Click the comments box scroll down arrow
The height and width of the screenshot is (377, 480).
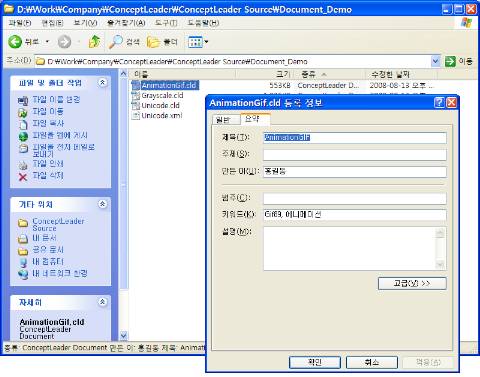coord(440,265)
